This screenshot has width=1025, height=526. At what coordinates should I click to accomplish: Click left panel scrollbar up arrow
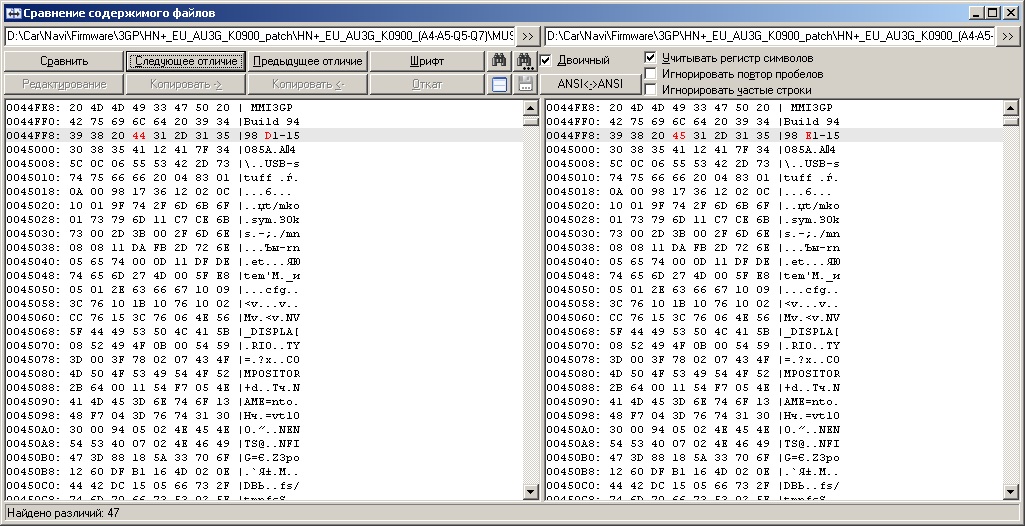(530, 107)
